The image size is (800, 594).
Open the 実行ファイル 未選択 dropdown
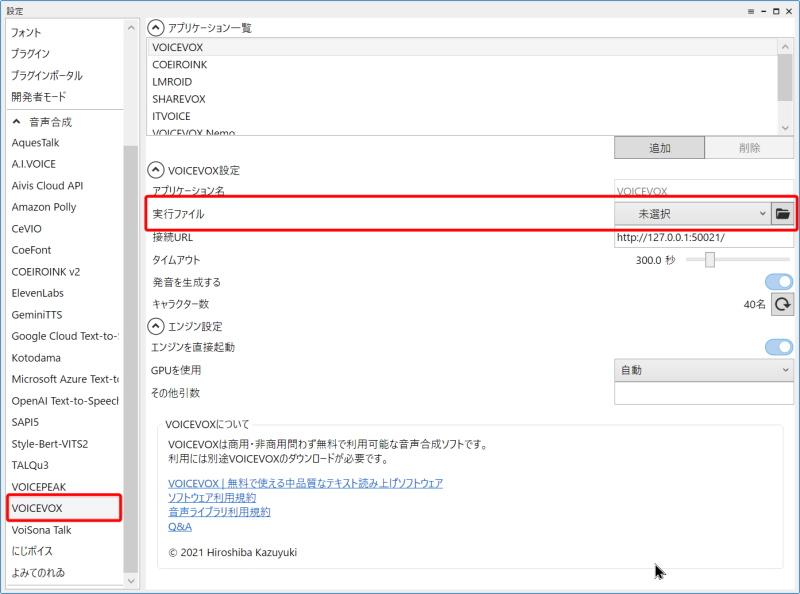click(691, 214)
